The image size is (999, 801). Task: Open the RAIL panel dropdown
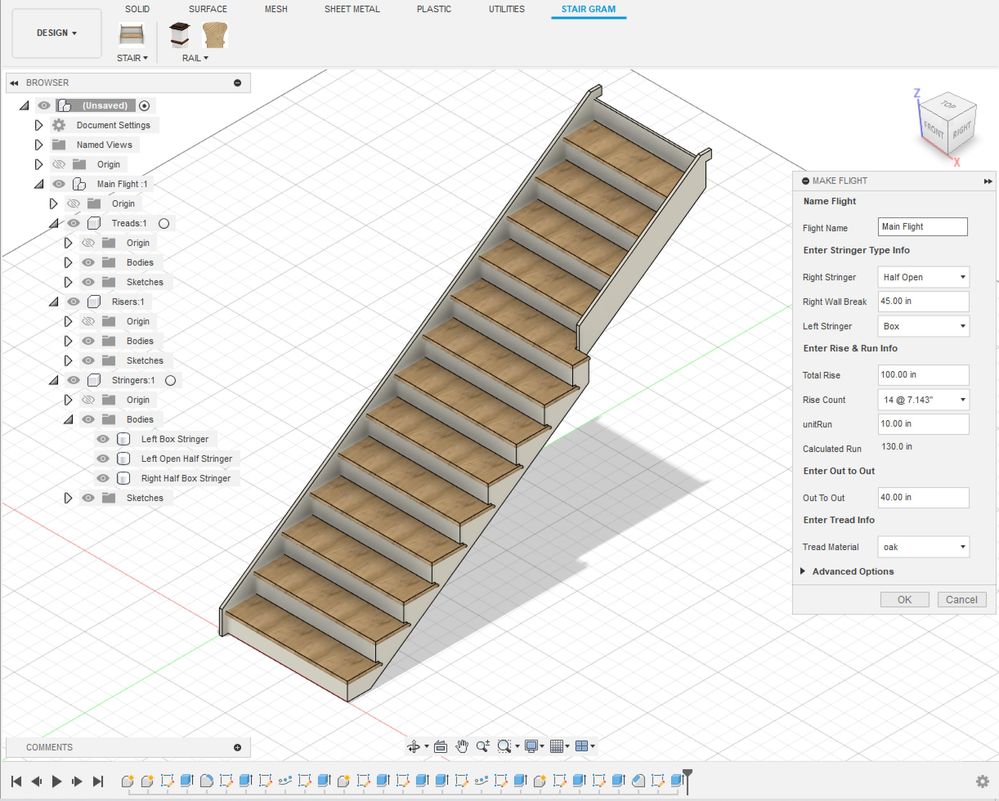tap(195, 58)
